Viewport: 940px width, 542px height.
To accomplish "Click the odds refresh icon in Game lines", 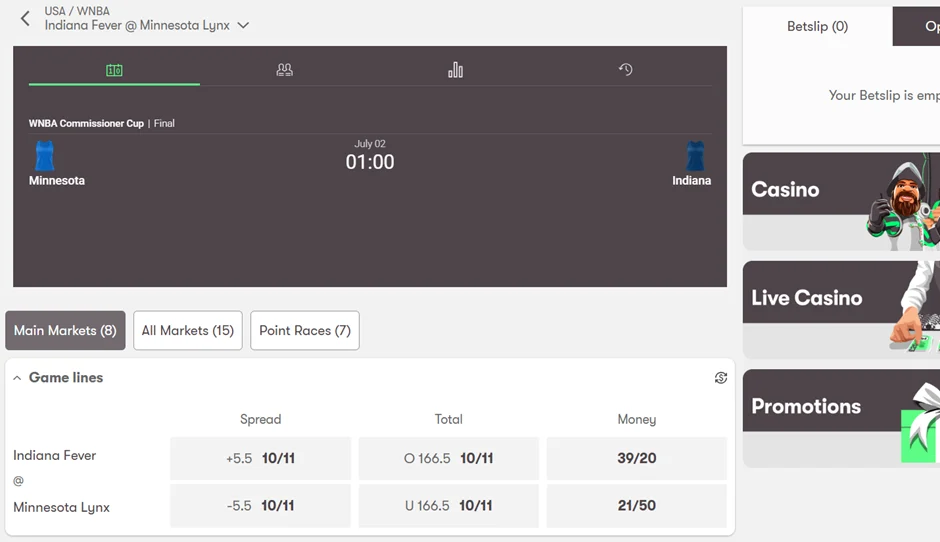I will (x=720, y=378).
